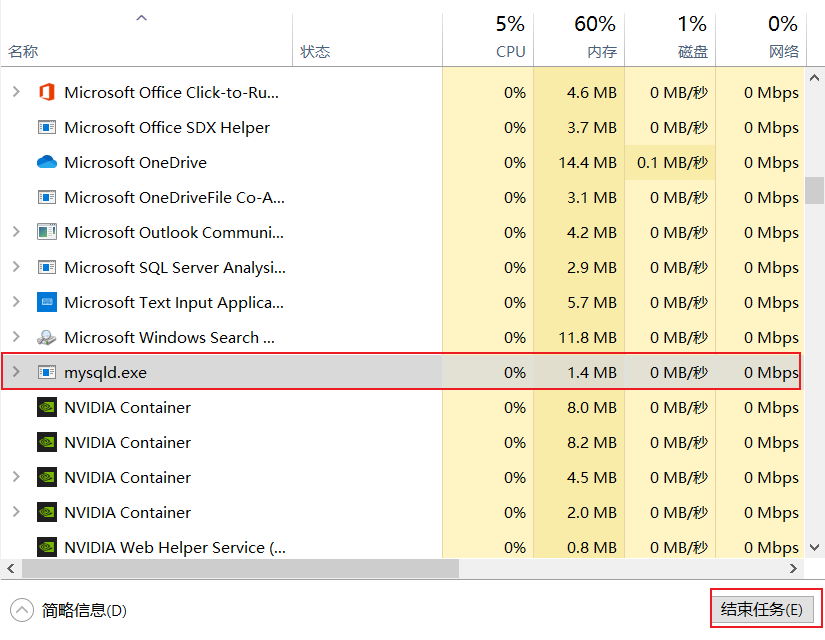Image resolution: width=825 pixels, height=640 pixels.
Task: Select the NVIDIA Container icon using 8.0 MB
Action: 46,408
